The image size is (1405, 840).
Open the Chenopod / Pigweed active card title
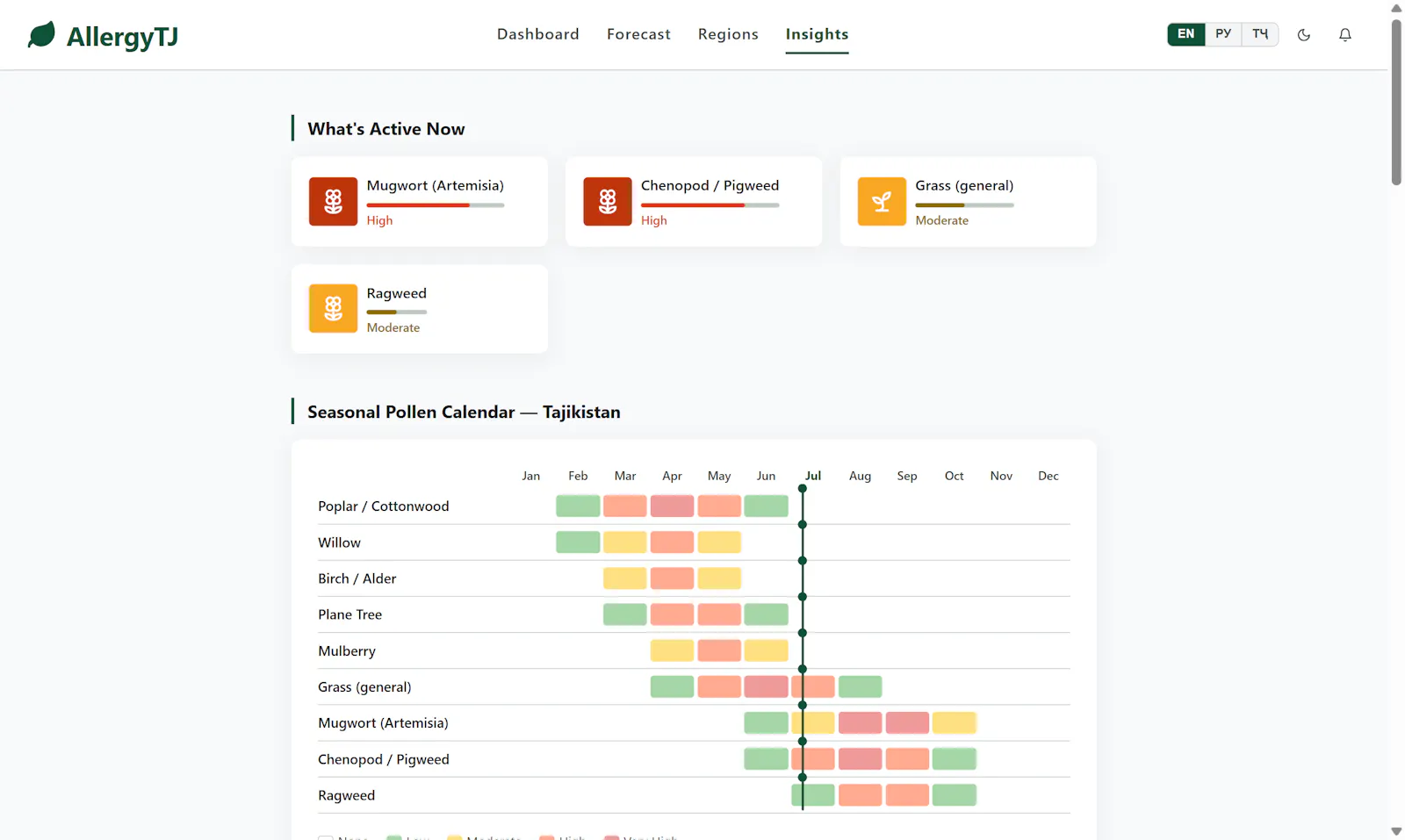pos(710,185)
